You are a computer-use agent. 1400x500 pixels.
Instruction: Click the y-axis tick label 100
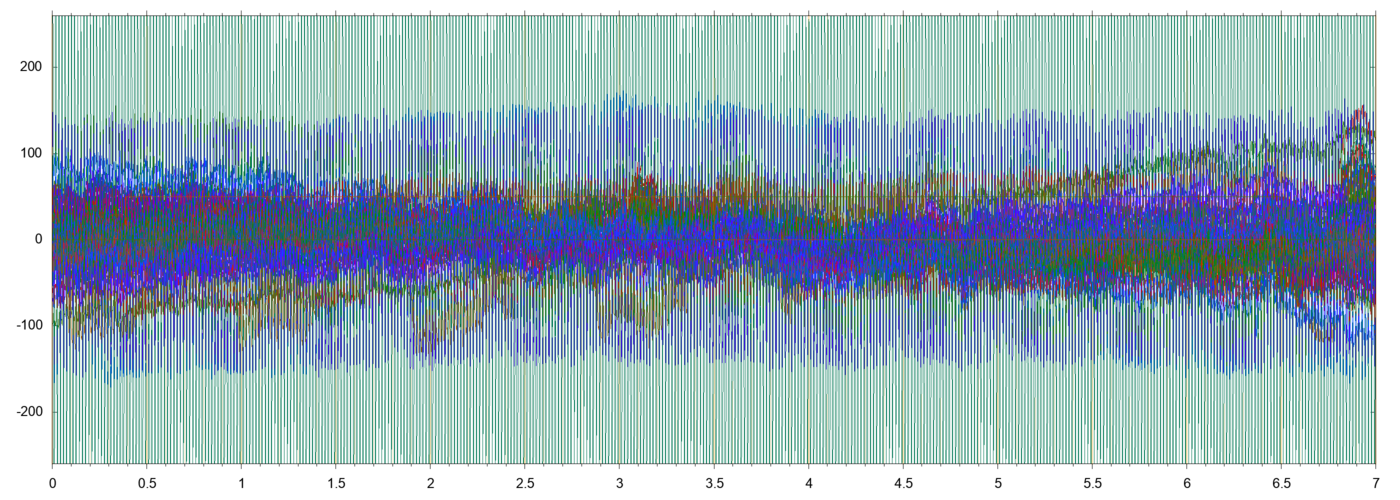[32, 153]
